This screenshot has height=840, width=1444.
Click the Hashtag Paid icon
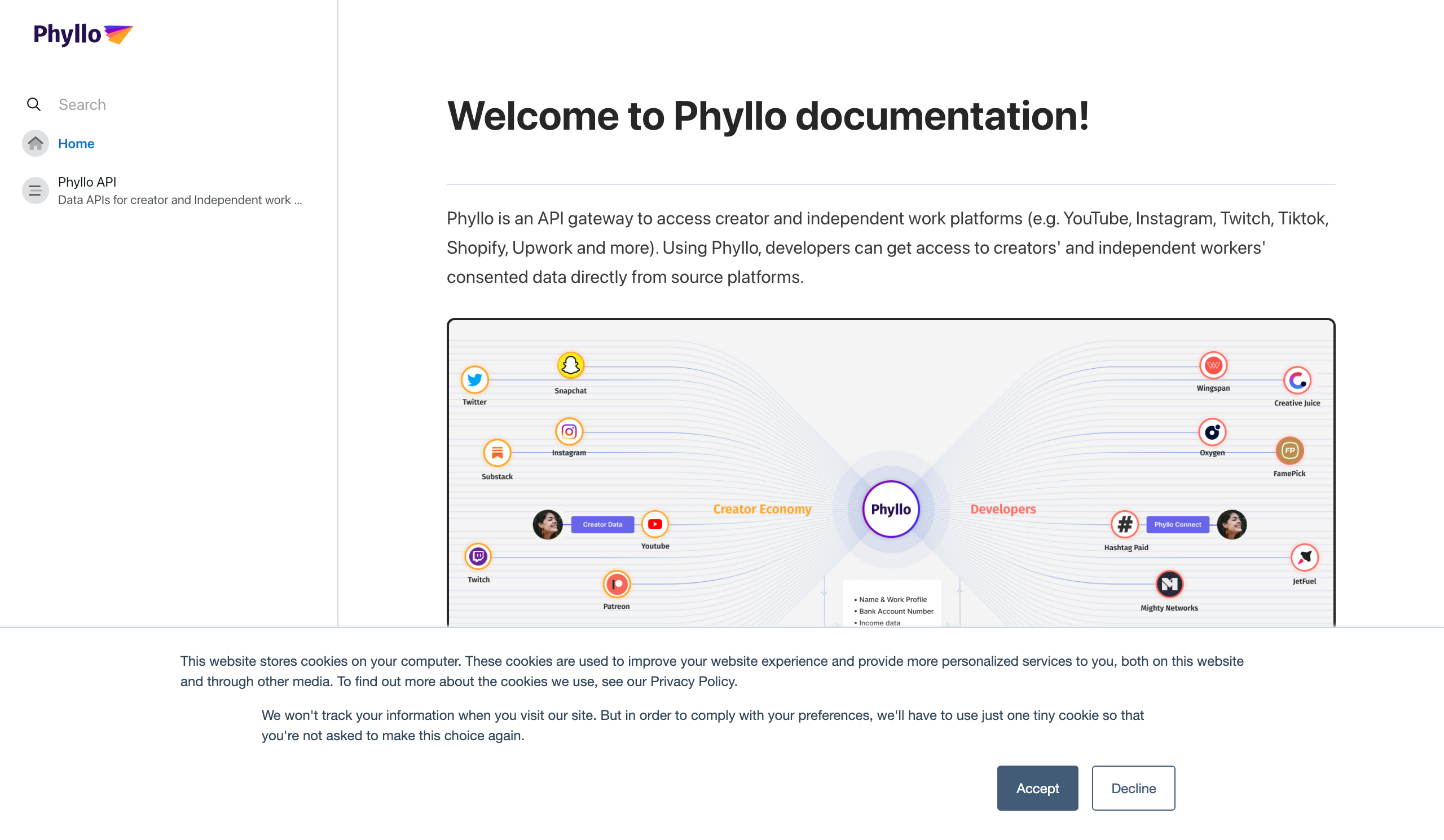(x=1125, y=524)
